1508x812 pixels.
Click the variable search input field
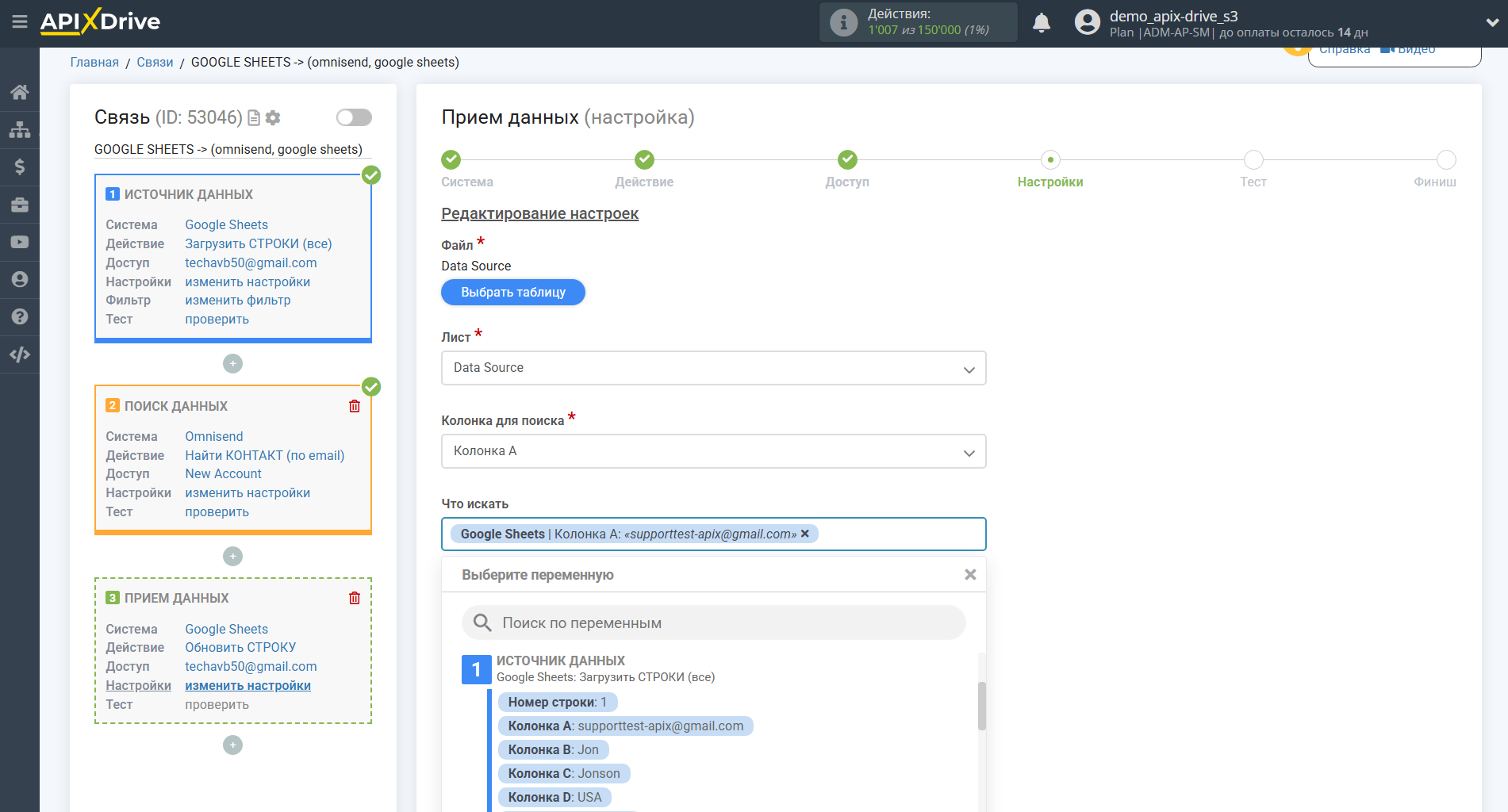714,623
